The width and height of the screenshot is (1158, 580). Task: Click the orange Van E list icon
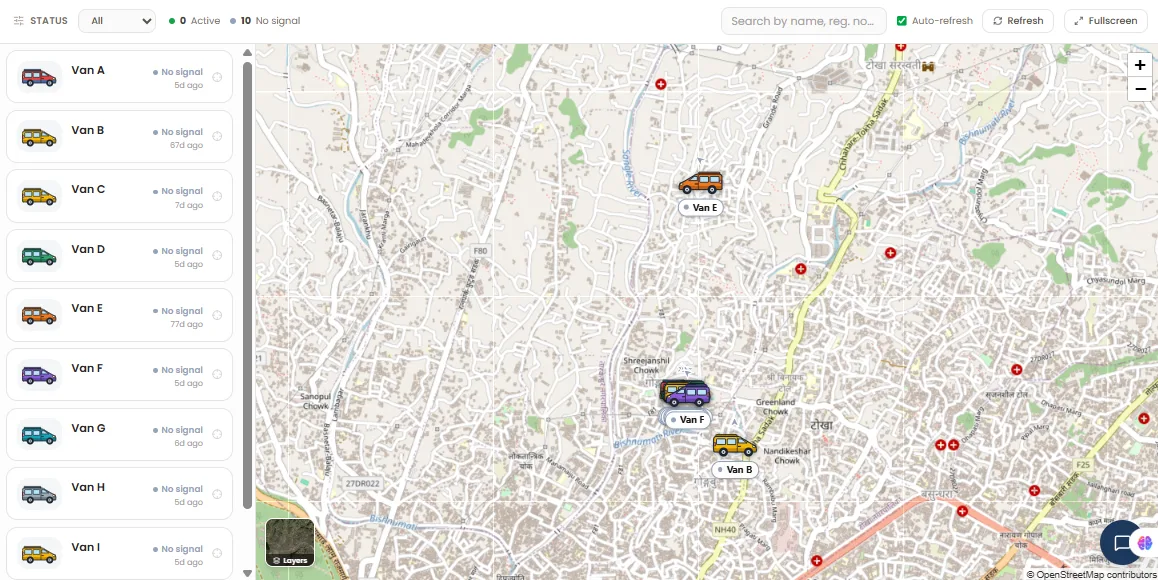[x=39, y=315]
